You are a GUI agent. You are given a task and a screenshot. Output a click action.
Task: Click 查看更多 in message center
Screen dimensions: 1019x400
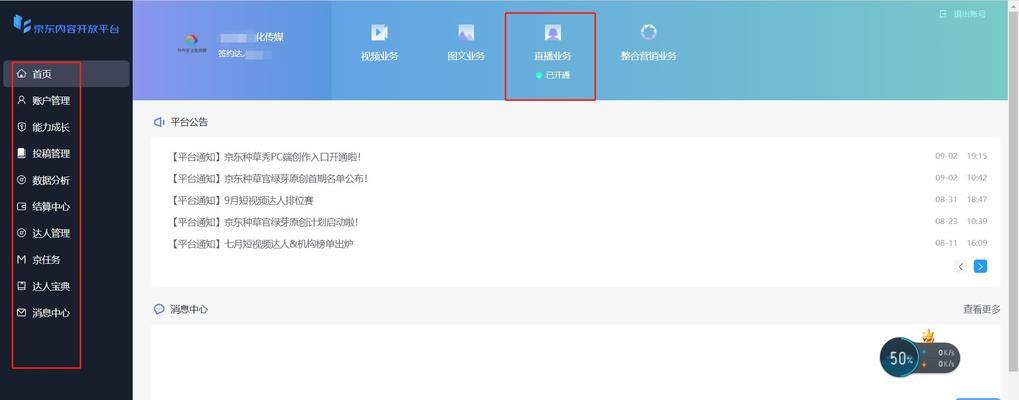click(981, 309)
